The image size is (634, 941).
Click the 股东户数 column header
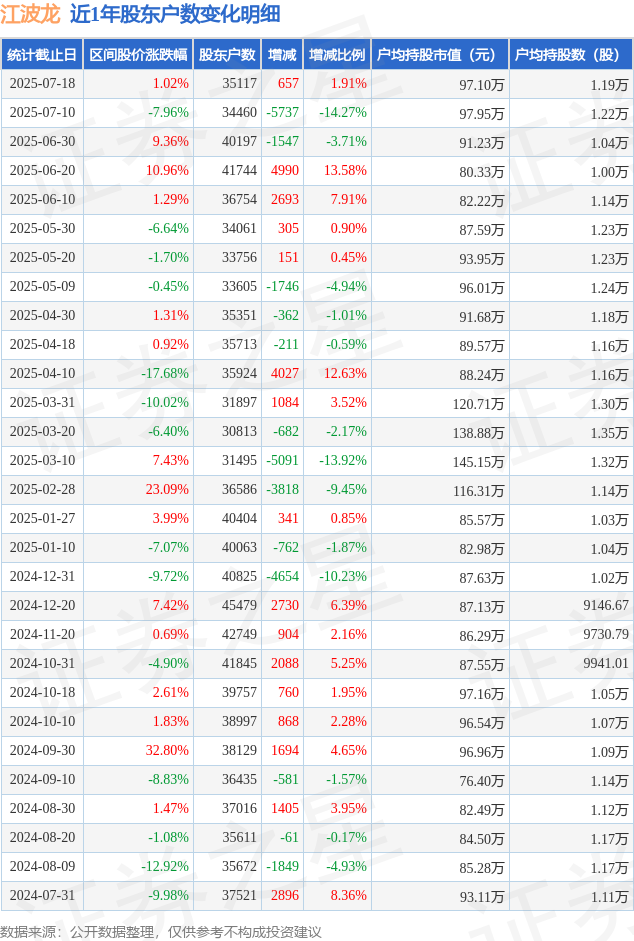point(227,55)
